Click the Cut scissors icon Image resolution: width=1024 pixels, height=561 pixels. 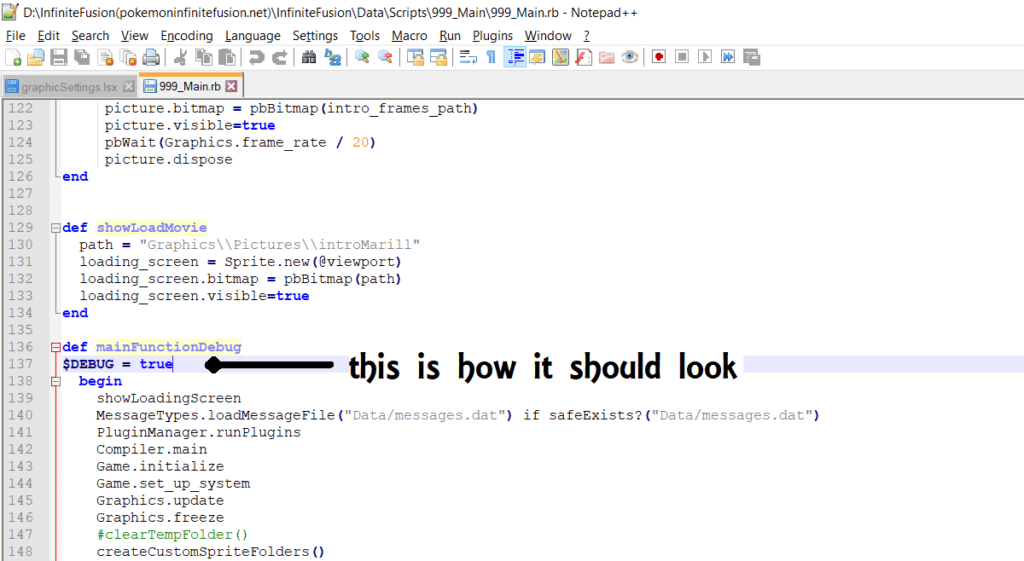[181, 58]
